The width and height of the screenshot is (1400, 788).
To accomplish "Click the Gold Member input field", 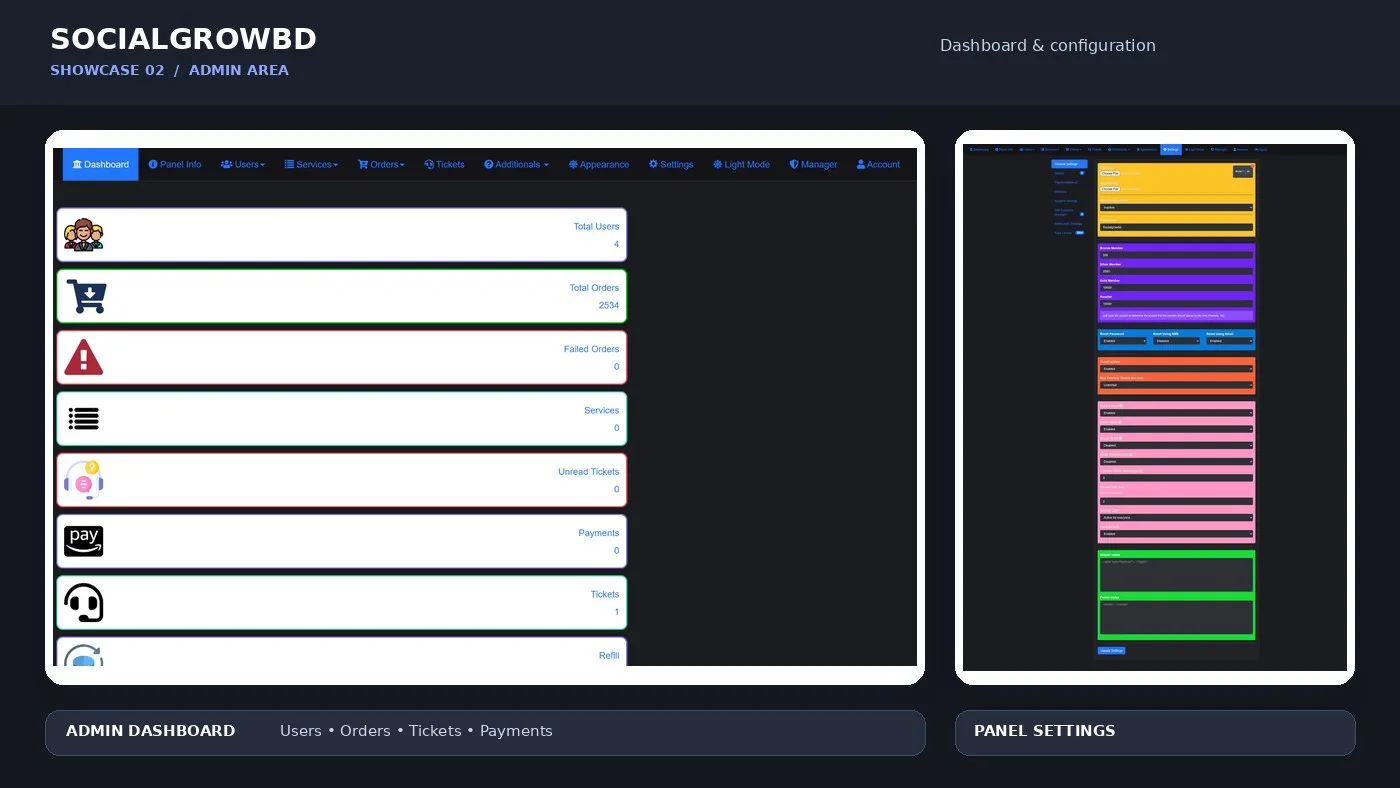I will (1176, 287).
